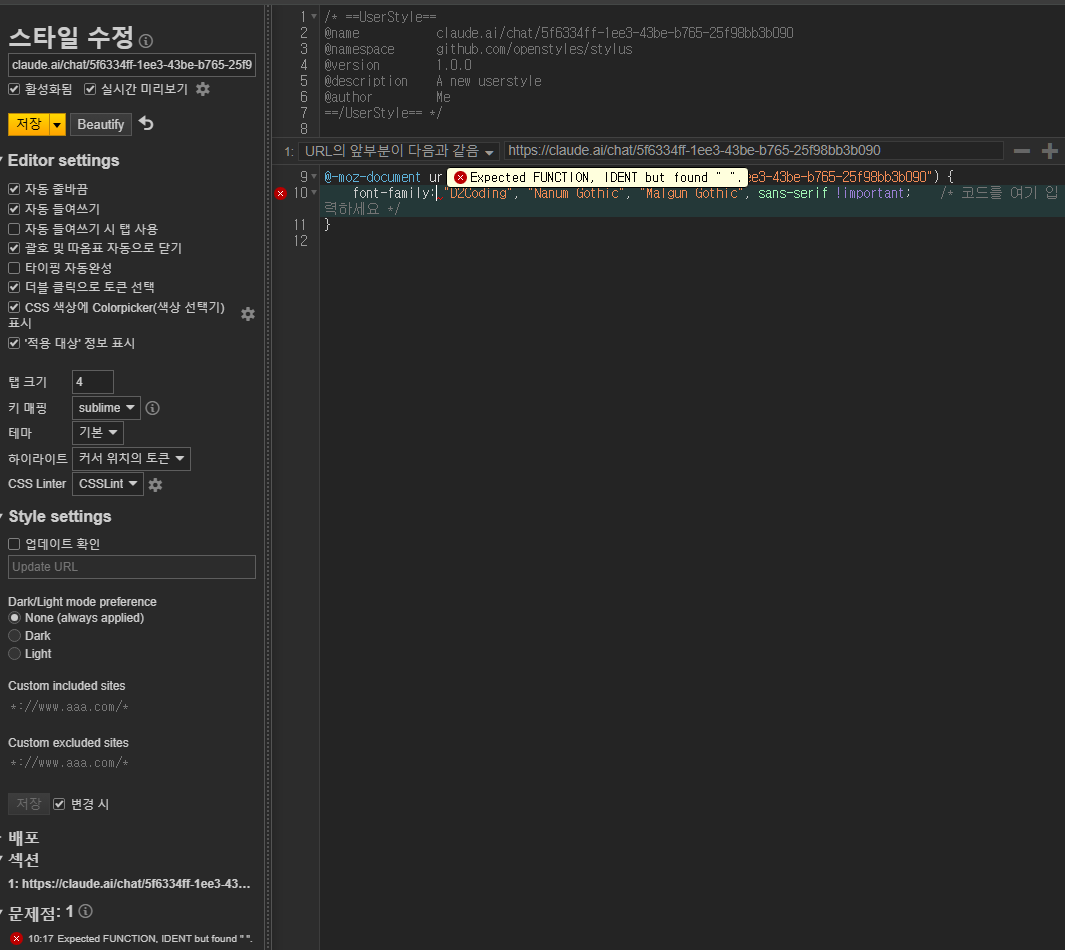Open 하이라이트 dropdown

131,458
